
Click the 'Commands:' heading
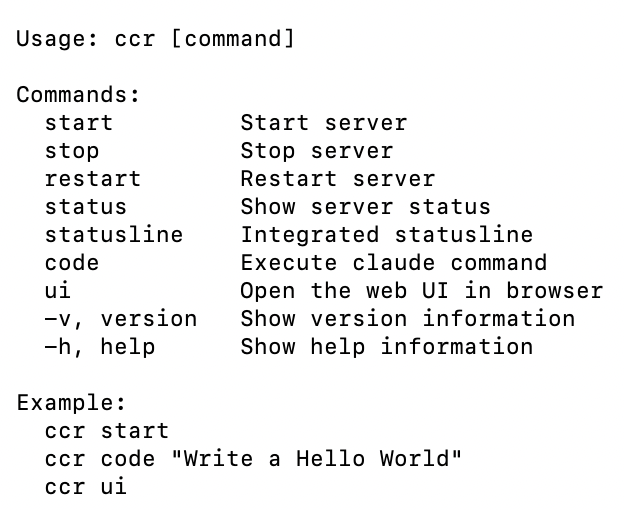78,95
